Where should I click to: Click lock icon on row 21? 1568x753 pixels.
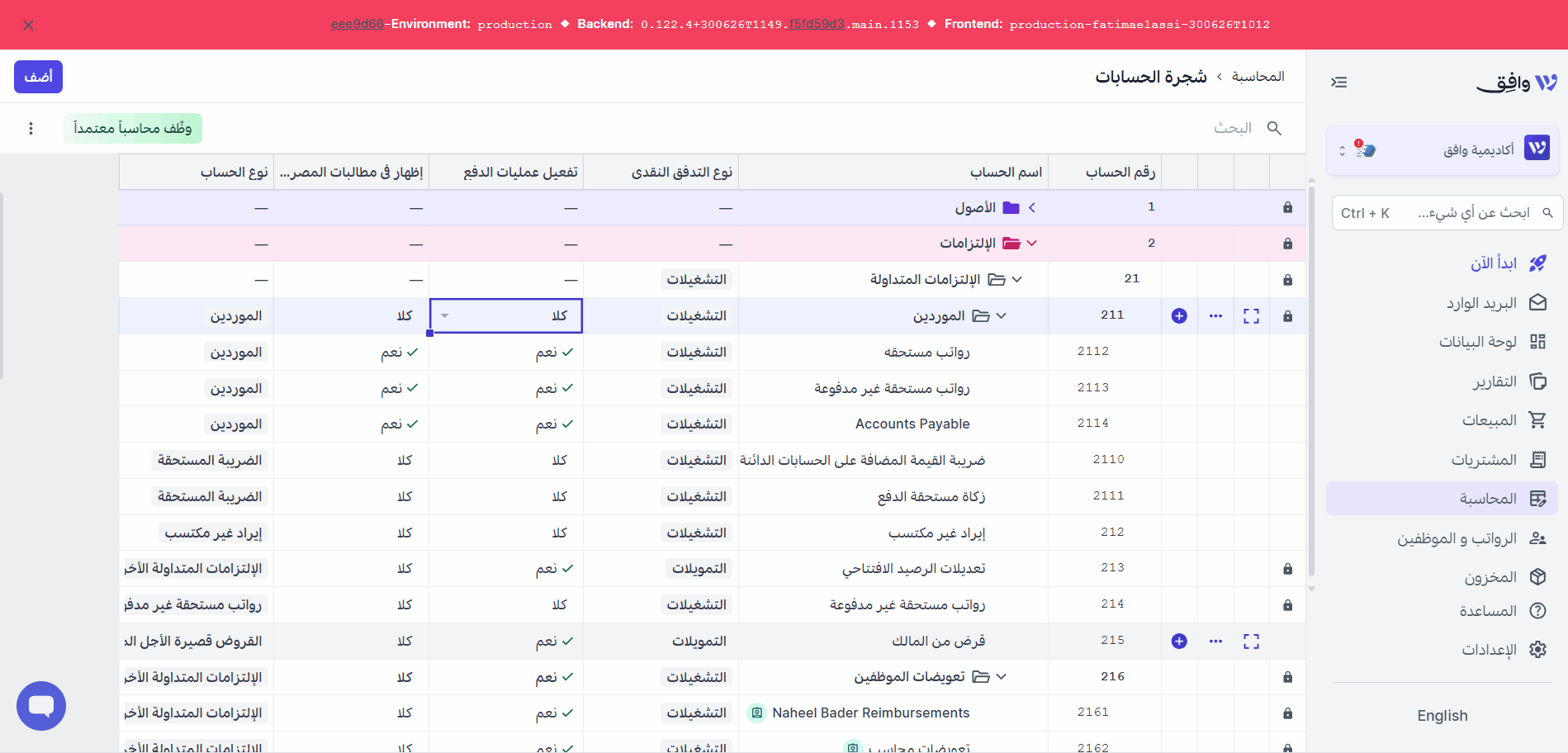click(1288, 280)
